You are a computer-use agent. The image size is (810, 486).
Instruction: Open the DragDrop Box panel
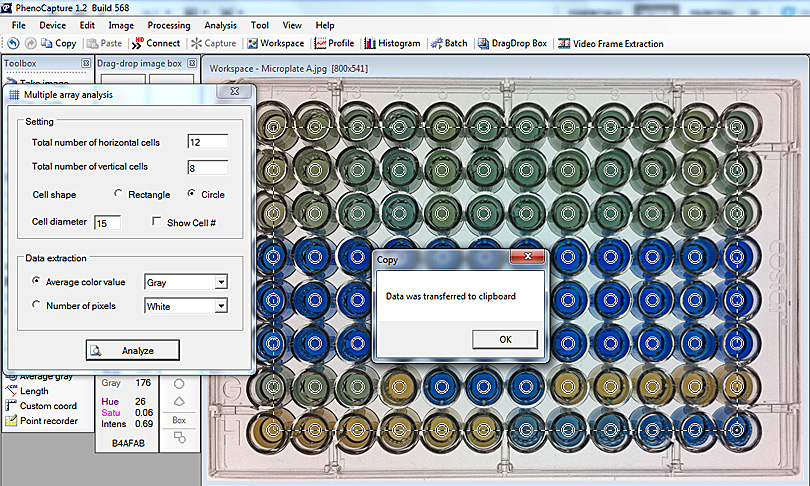click(512, 43)
